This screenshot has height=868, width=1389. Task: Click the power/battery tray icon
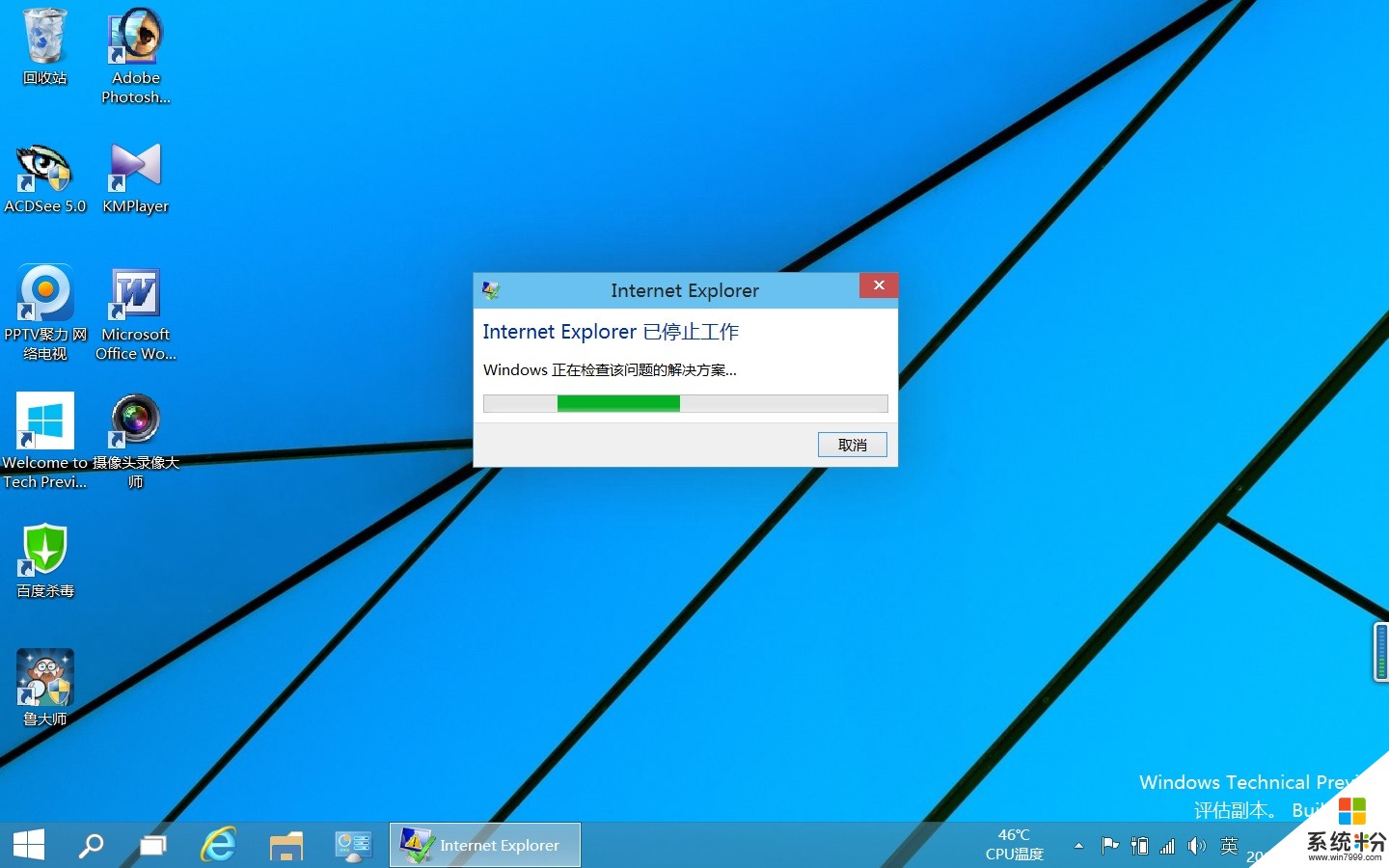click(1139, 846)
